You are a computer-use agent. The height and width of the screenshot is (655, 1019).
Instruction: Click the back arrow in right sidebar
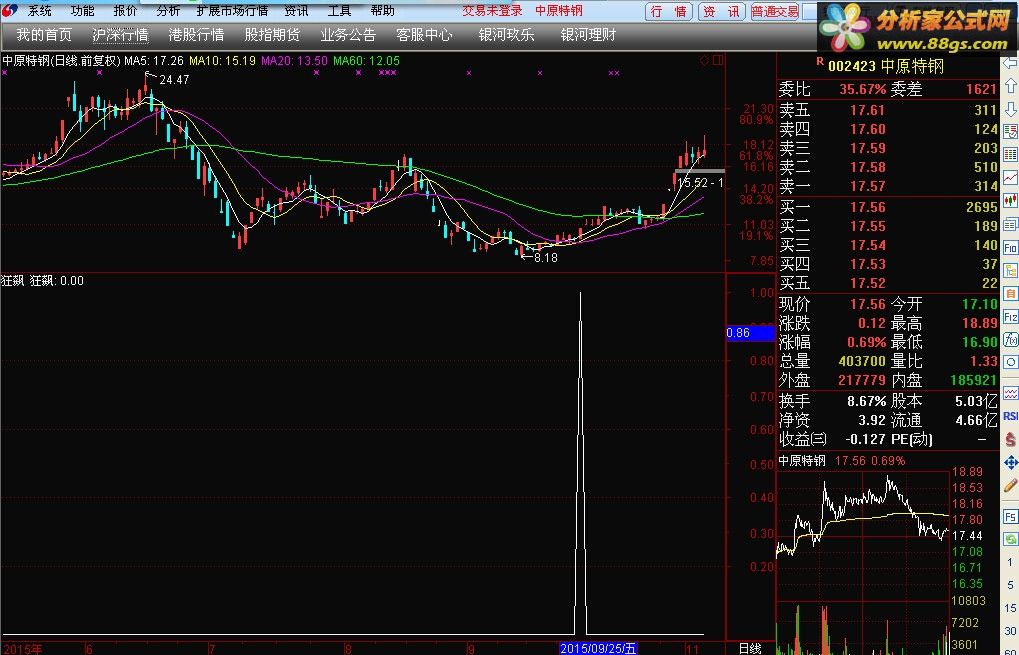pos(1011,63)
